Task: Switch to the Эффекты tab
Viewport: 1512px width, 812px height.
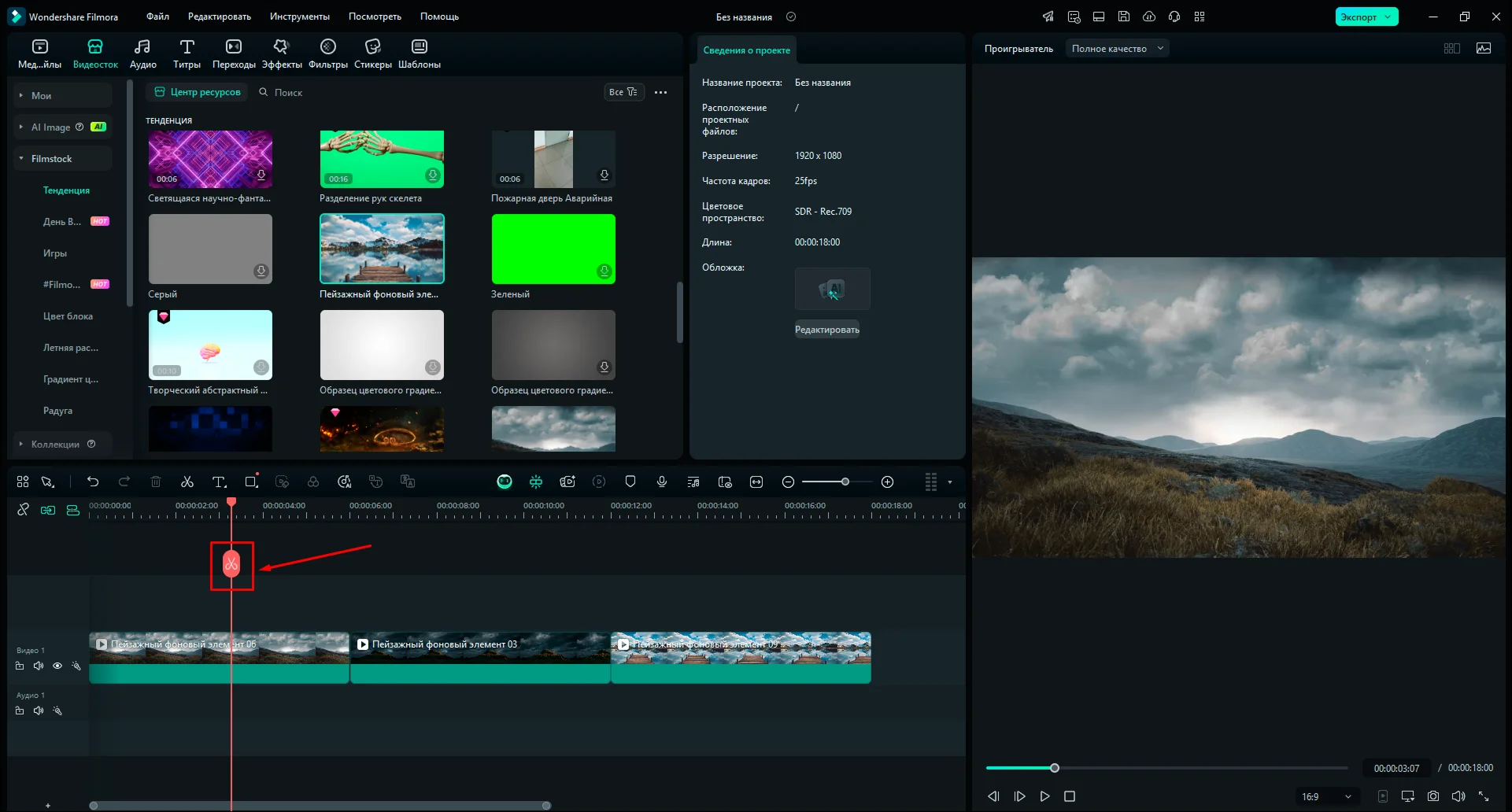Action: point(281,54)
